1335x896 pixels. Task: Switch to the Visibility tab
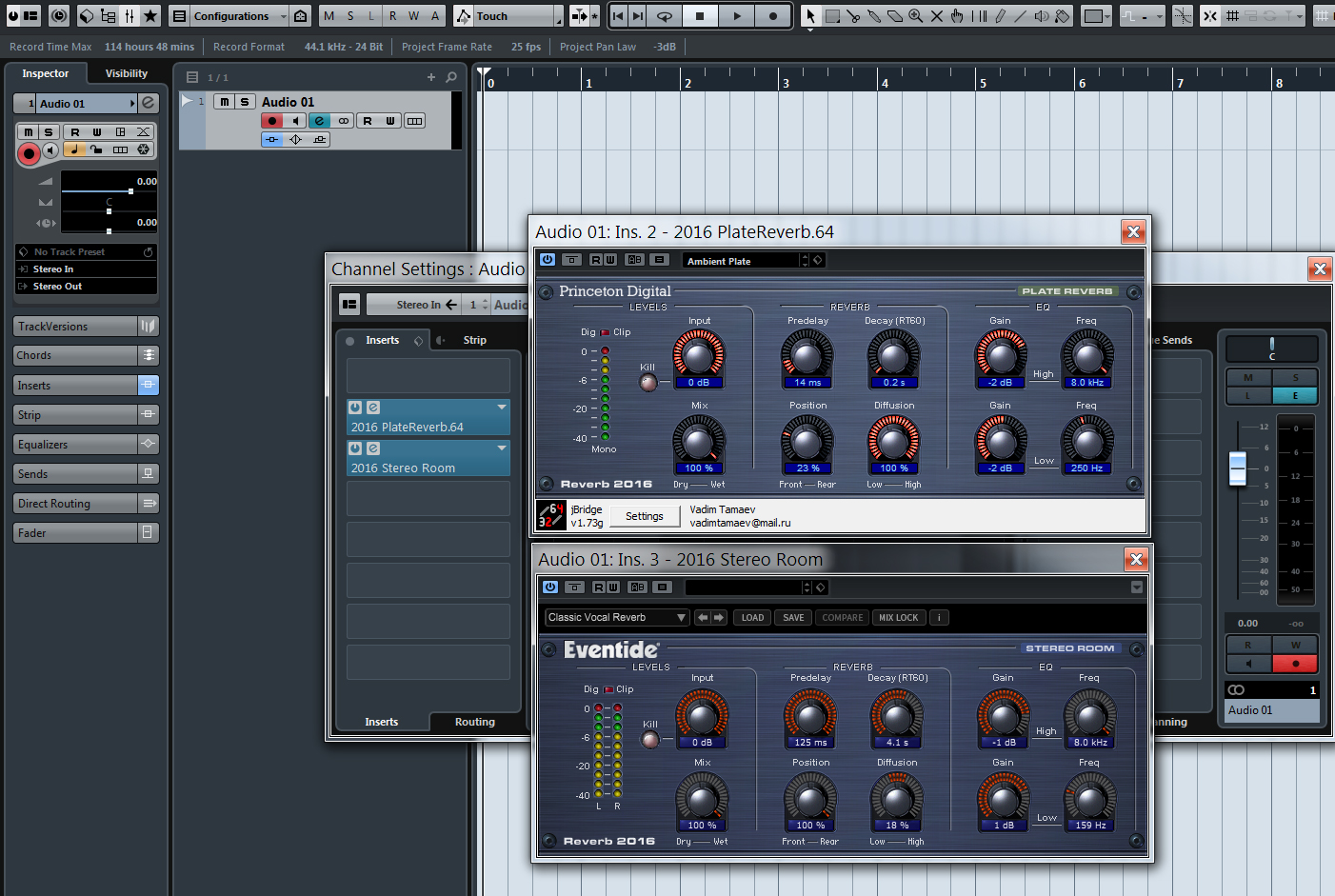[x=127, y=73]
